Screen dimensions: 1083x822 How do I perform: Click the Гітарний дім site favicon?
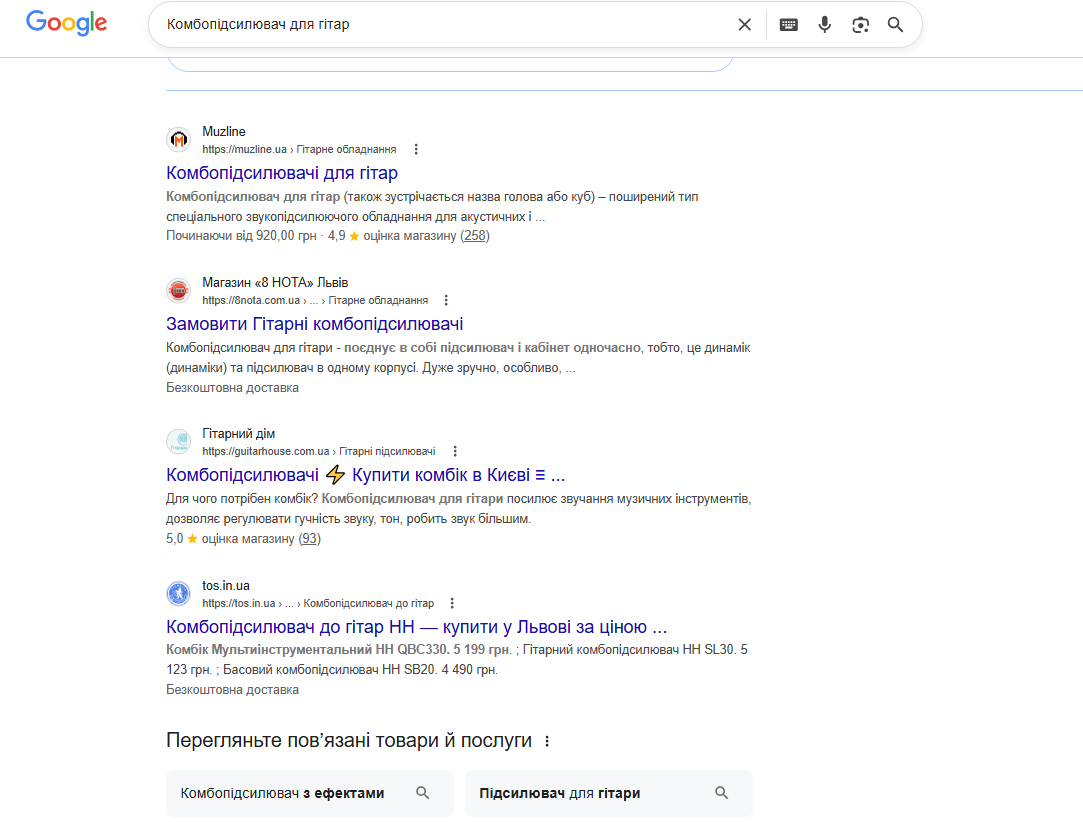178,442
